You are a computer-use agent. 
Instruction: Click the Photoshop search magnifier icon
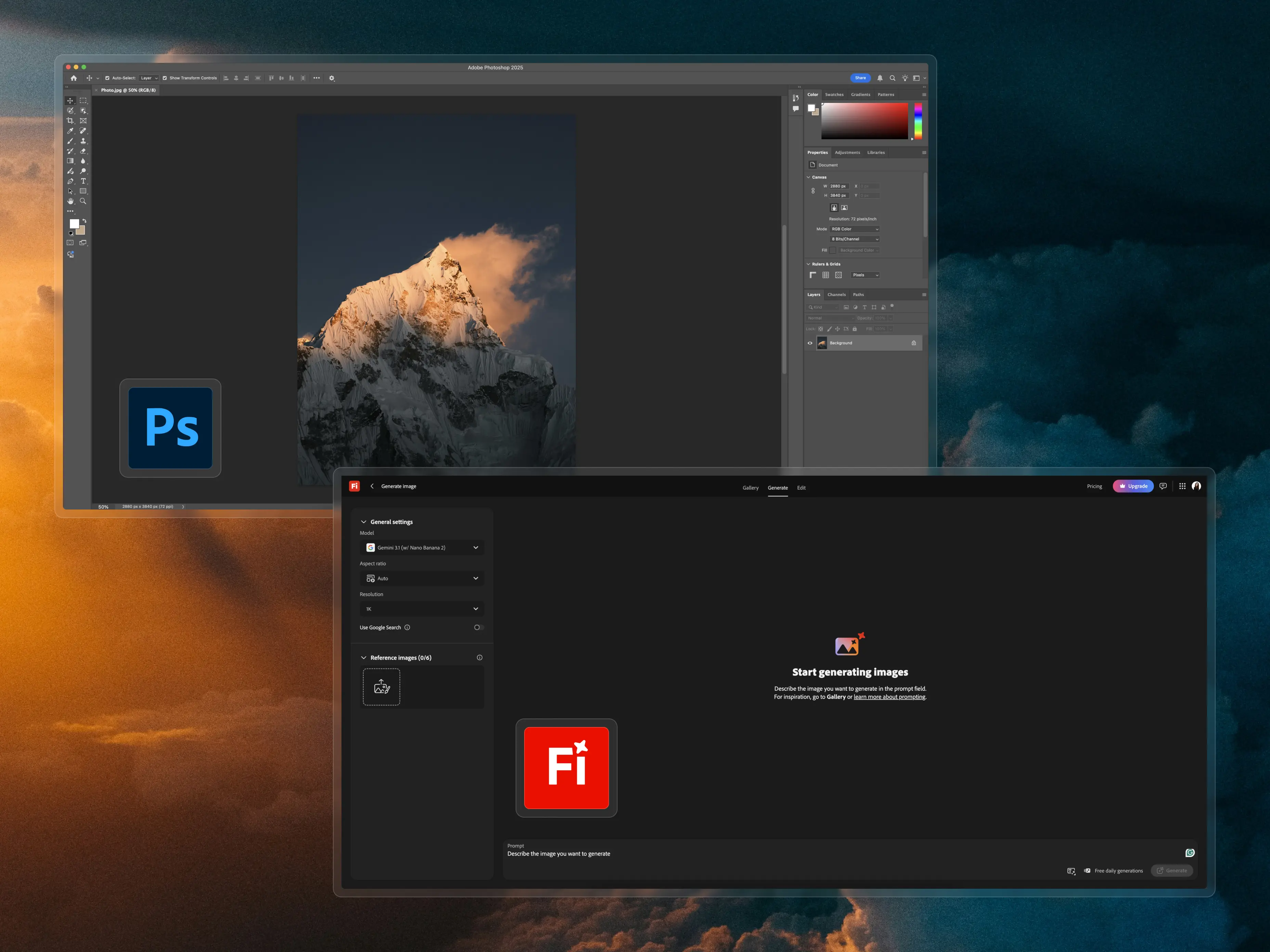point(892,78)
